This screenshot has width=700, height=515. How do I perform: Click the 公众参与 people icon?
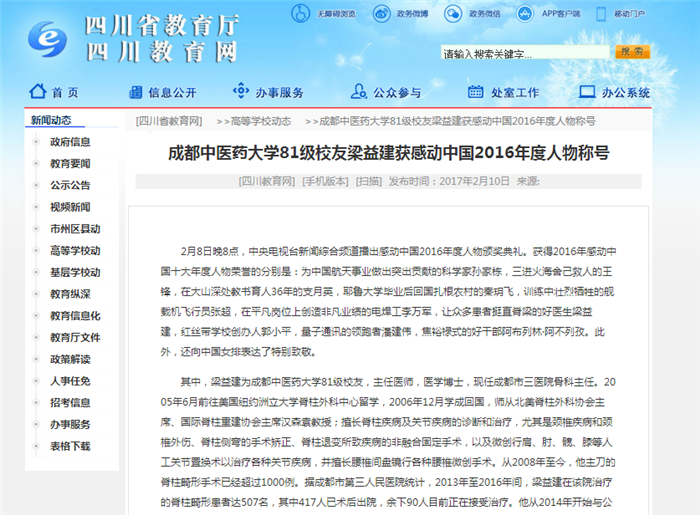coord(359,92)
